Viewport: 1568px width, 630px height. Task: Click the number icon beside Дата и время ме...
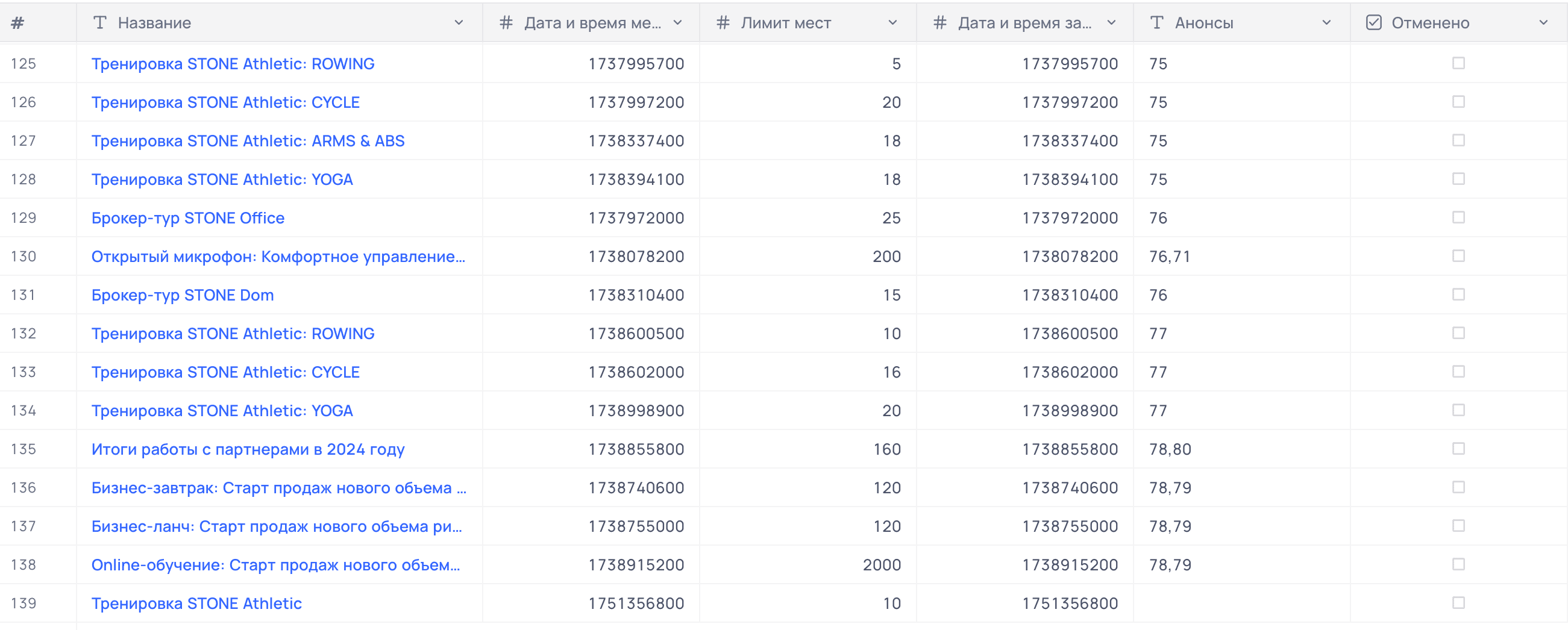coord(506,23)
